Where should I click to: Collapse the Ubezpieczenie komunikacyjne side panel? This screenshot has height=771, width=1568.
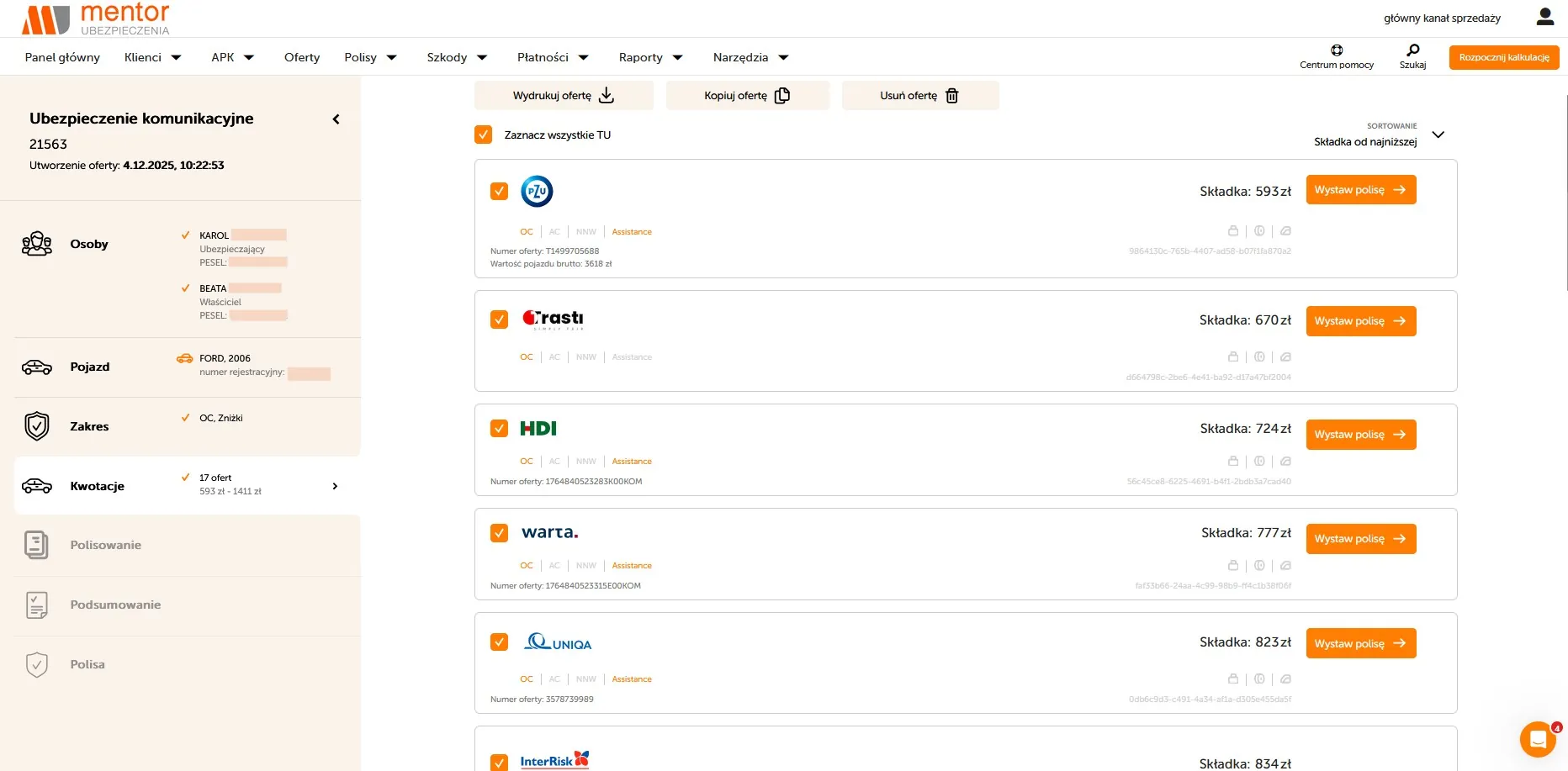pyautogui.click(x=336, y=119)
